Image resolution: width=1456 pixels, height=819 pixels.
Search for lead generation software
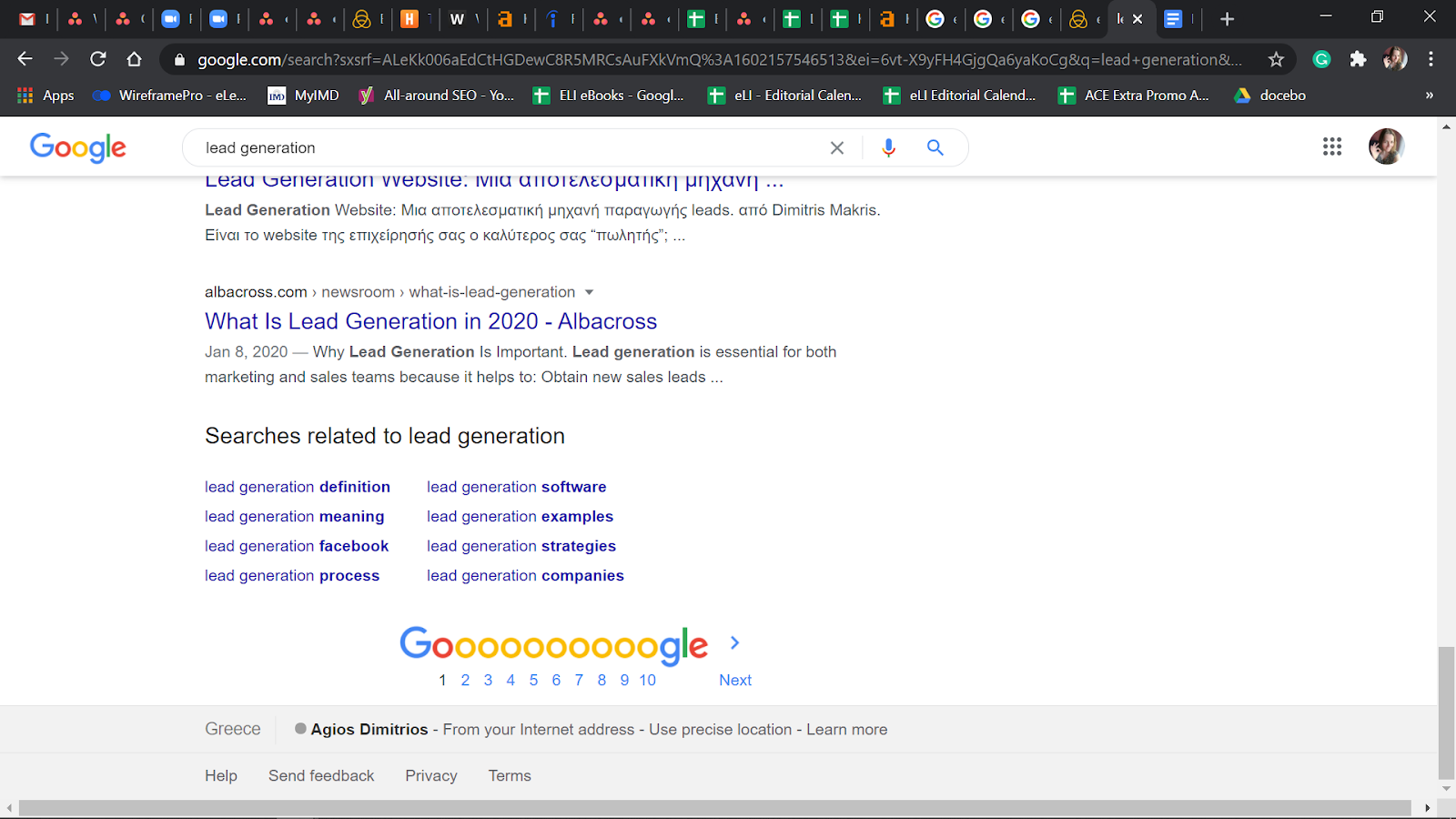click(517, 487)
